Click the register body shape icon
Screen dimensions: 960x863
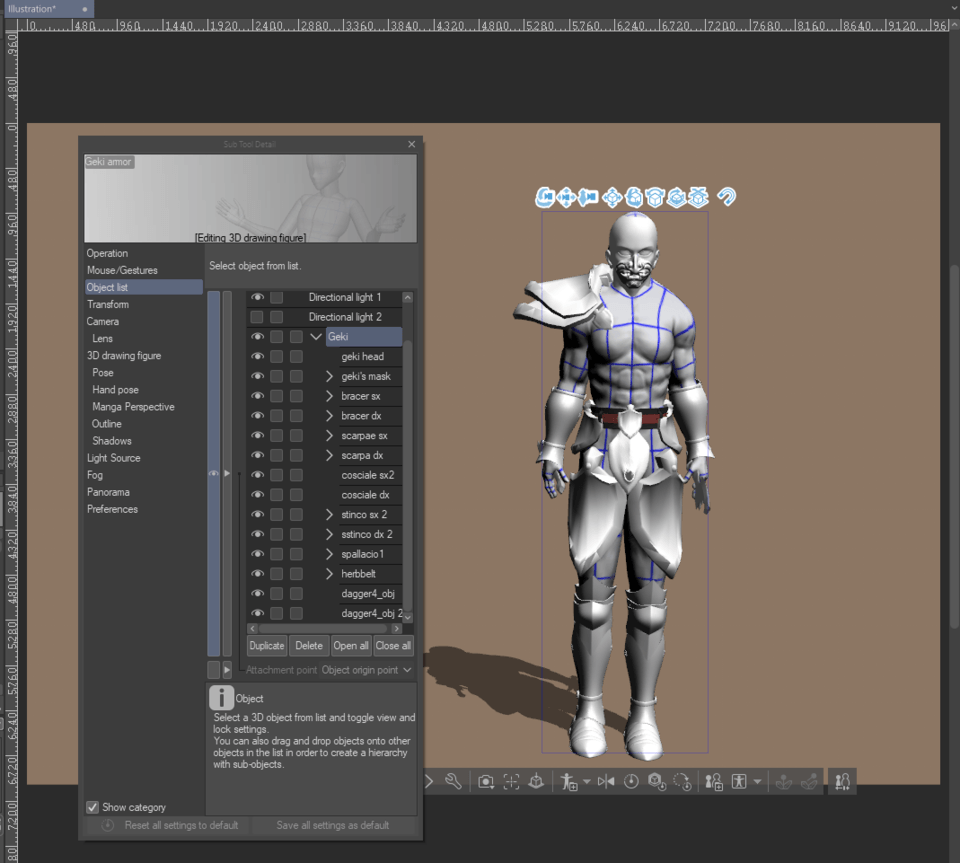point(714,782)
